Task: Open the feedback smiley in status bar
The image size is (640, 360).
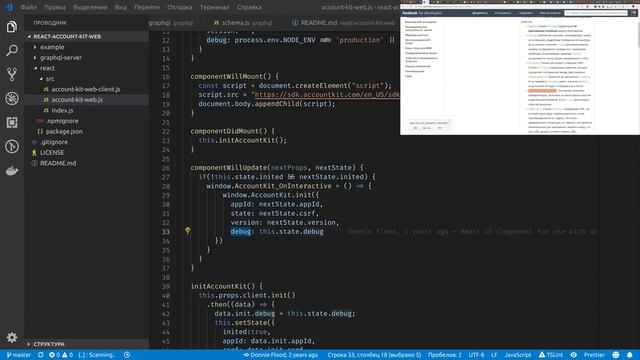Action: click(616, 355)
